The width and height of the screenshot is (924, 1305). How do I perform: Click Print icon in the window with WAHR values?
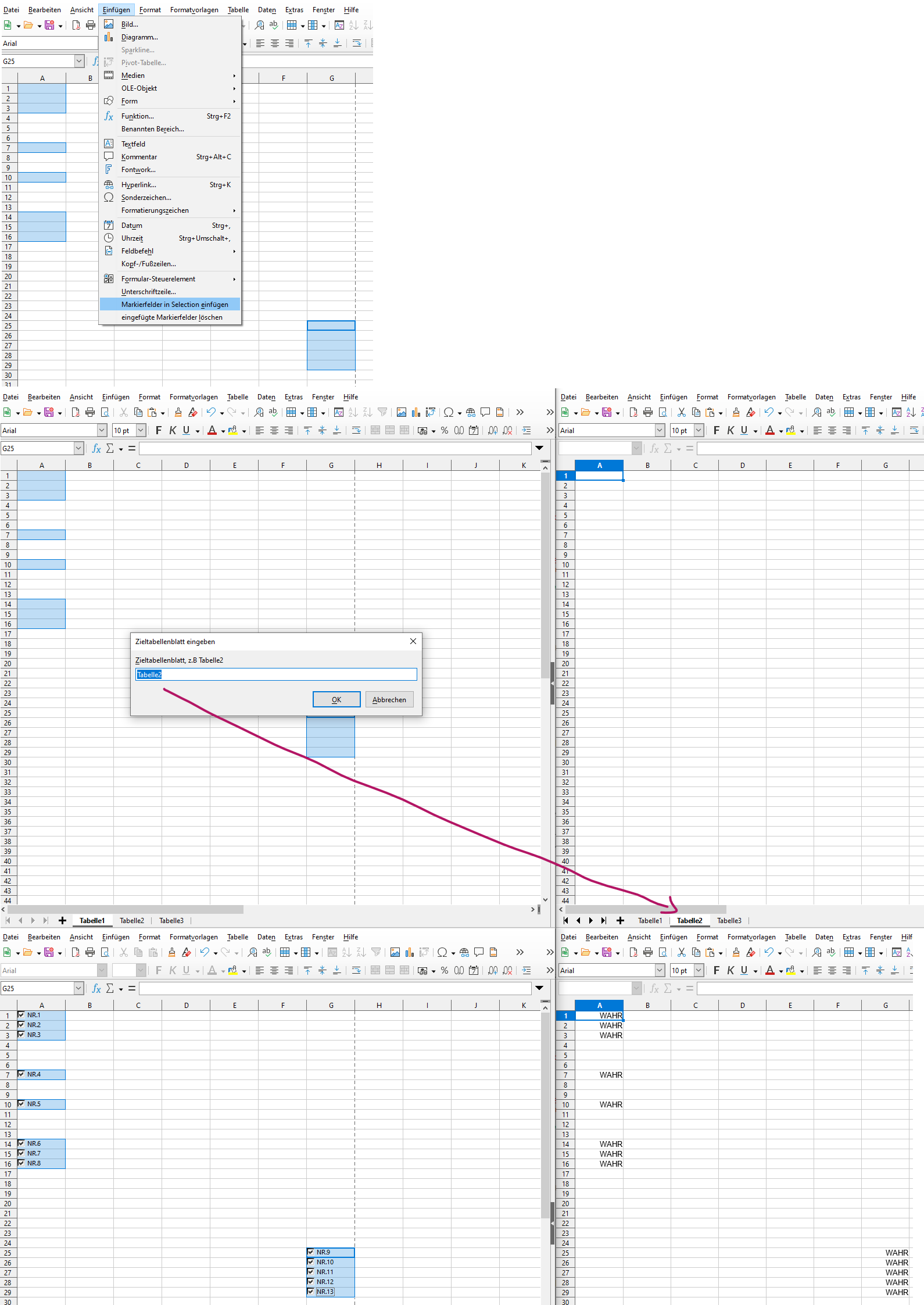[x=648, y=952]
